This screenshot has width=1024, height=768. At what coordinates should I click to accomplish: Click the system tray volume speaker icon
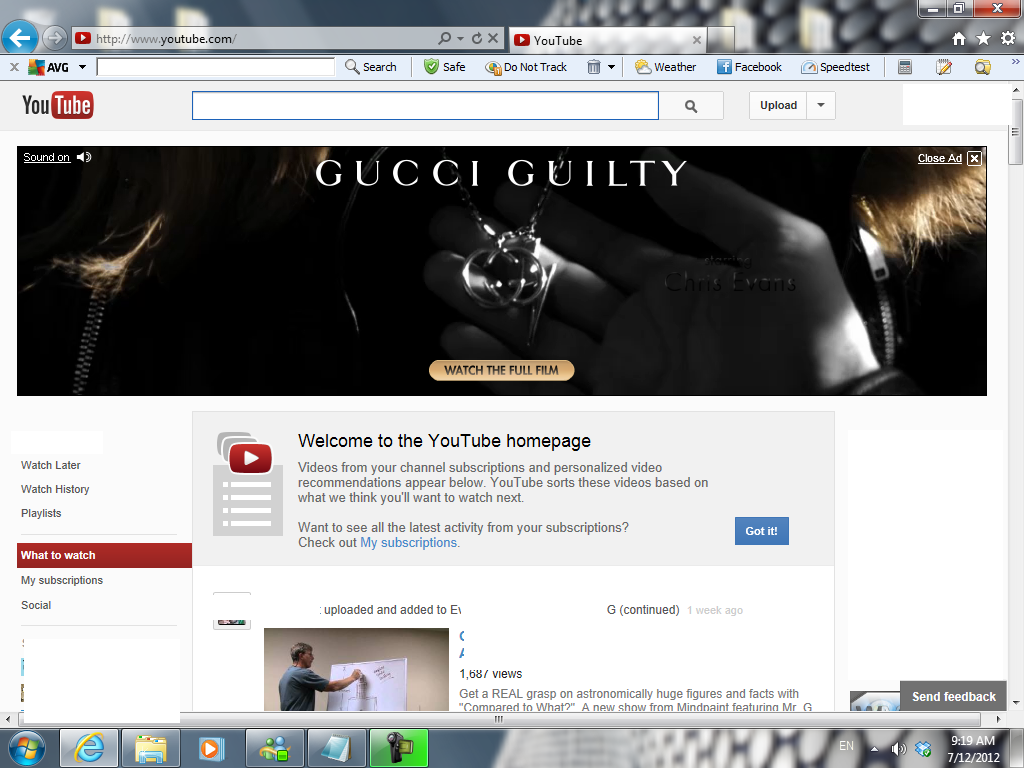tap(898, 748)
